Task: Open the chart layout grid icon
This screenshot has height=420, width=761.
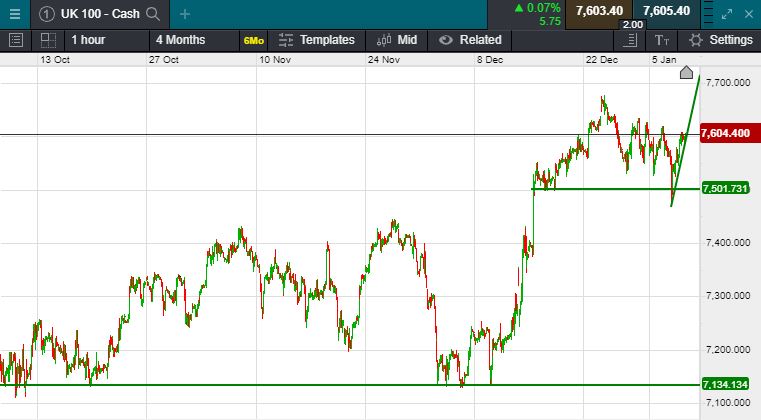Action: coord(47,40)
